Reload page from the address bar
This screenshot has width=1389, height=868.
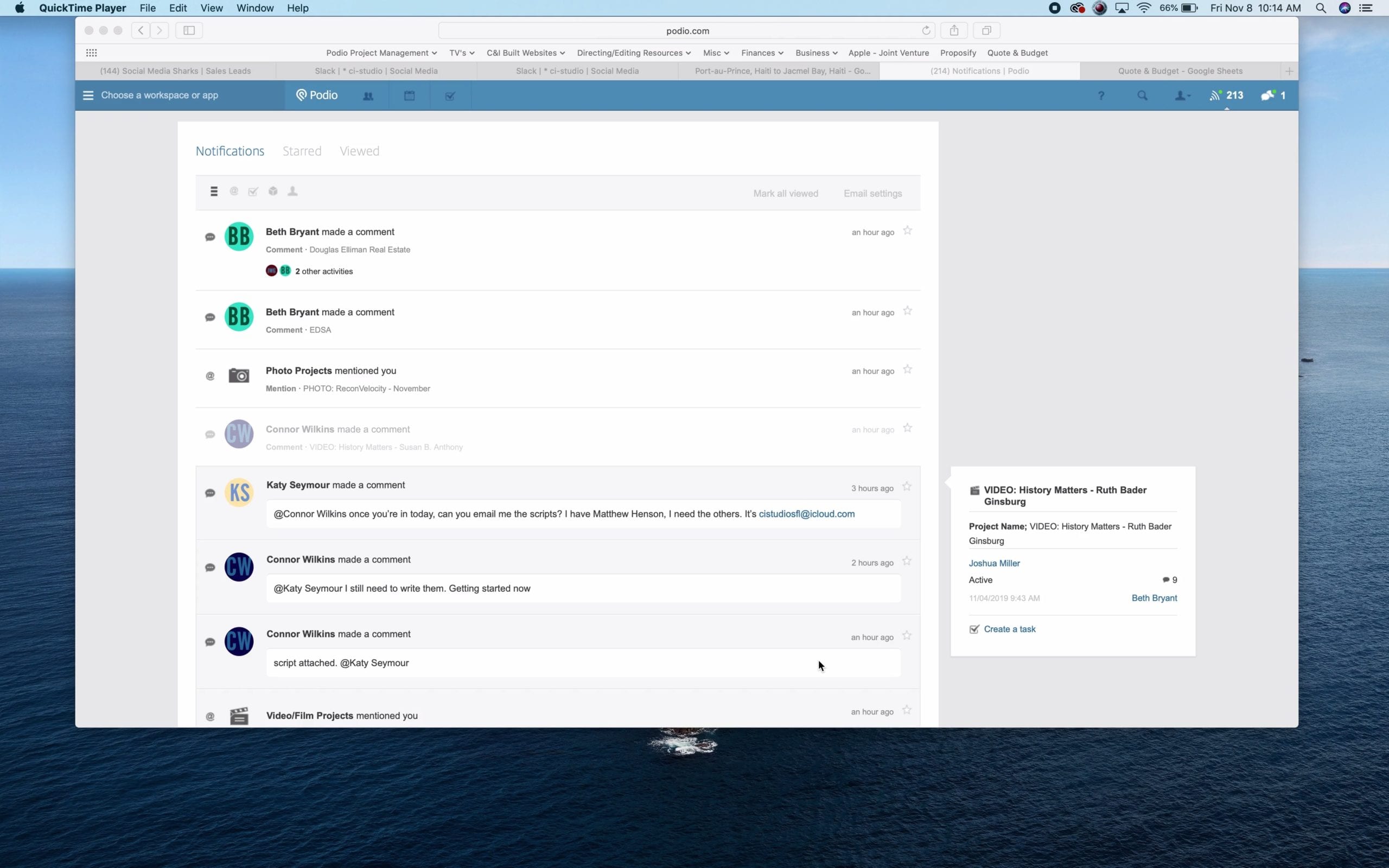coord(926,30)
